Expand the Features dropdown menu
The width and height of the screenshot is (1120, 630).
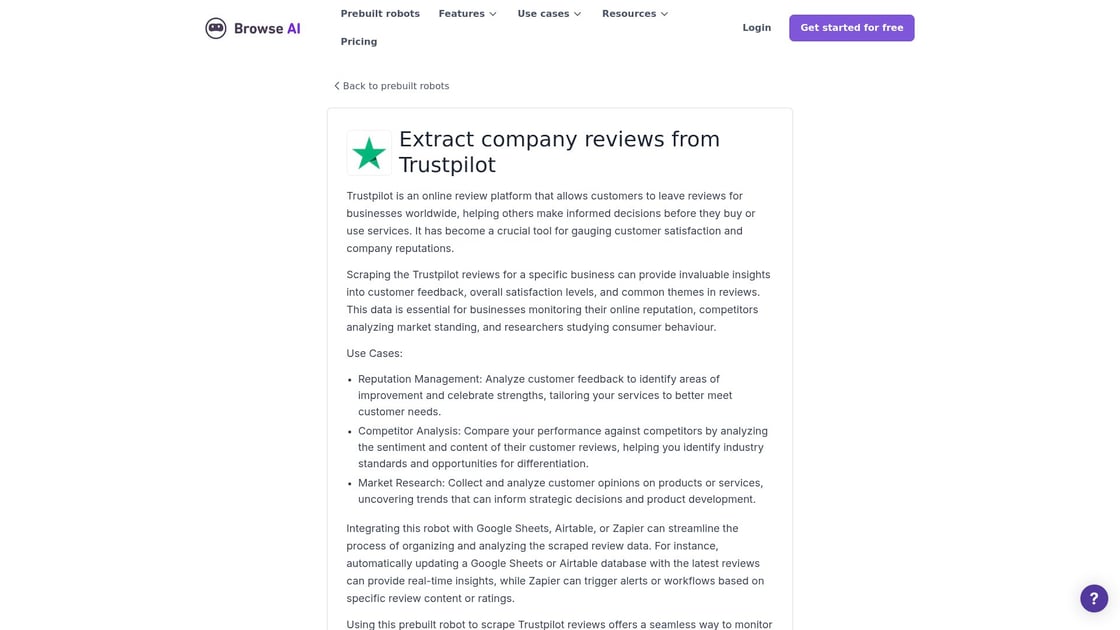461,14
